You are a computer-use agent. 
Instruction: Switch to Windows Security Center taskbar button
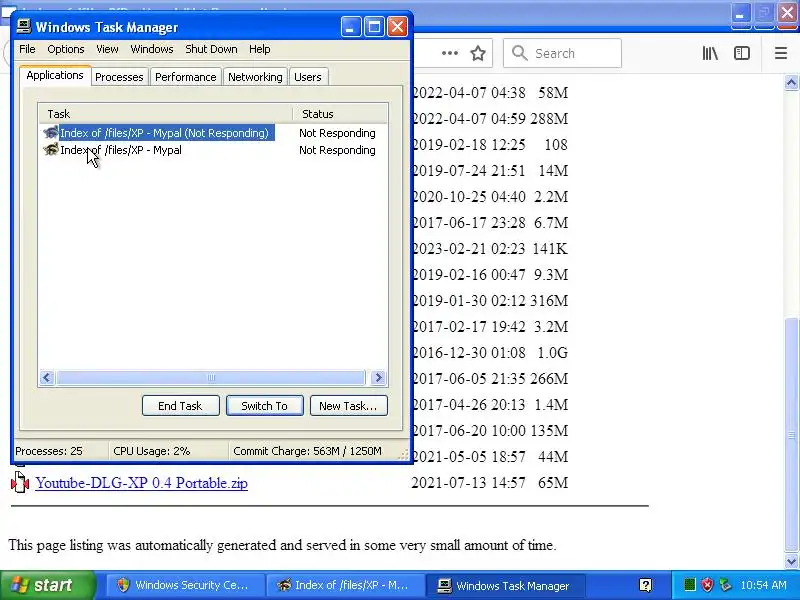coord(185,585)
